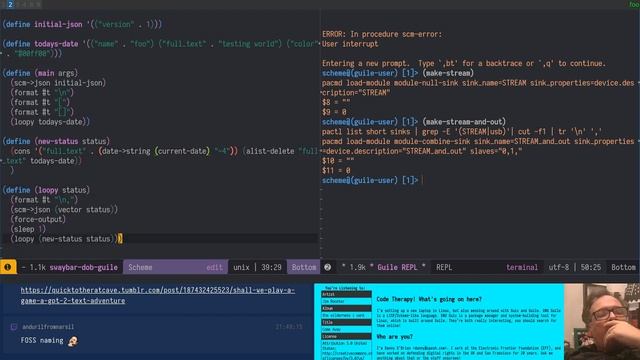Click the define (loopy status) line

[46, 190]
